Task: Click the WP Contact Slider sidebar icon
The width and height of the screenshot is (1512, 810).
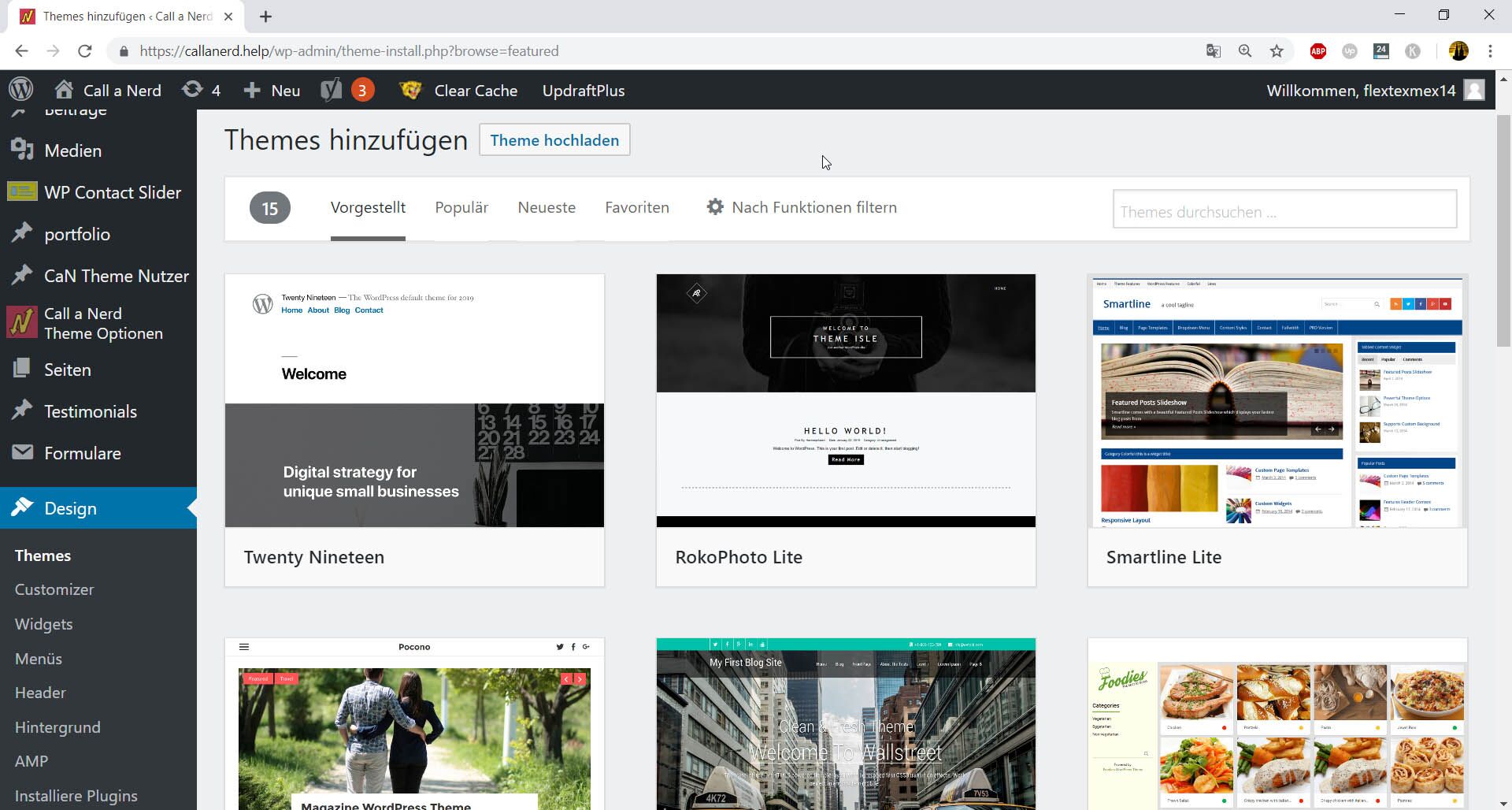Action: 22,191
